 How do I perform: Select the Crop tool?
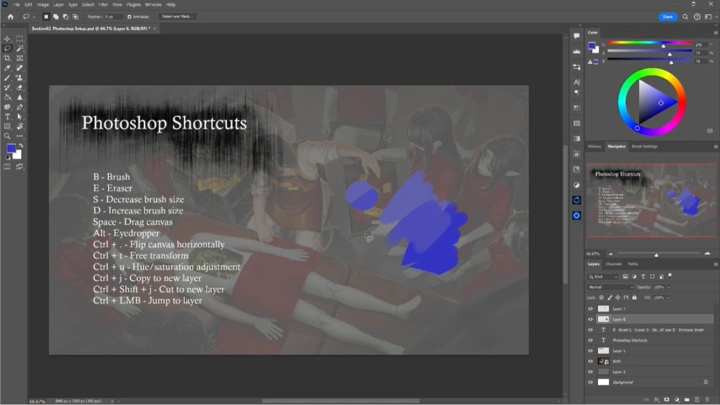click(x=7, y=58)
